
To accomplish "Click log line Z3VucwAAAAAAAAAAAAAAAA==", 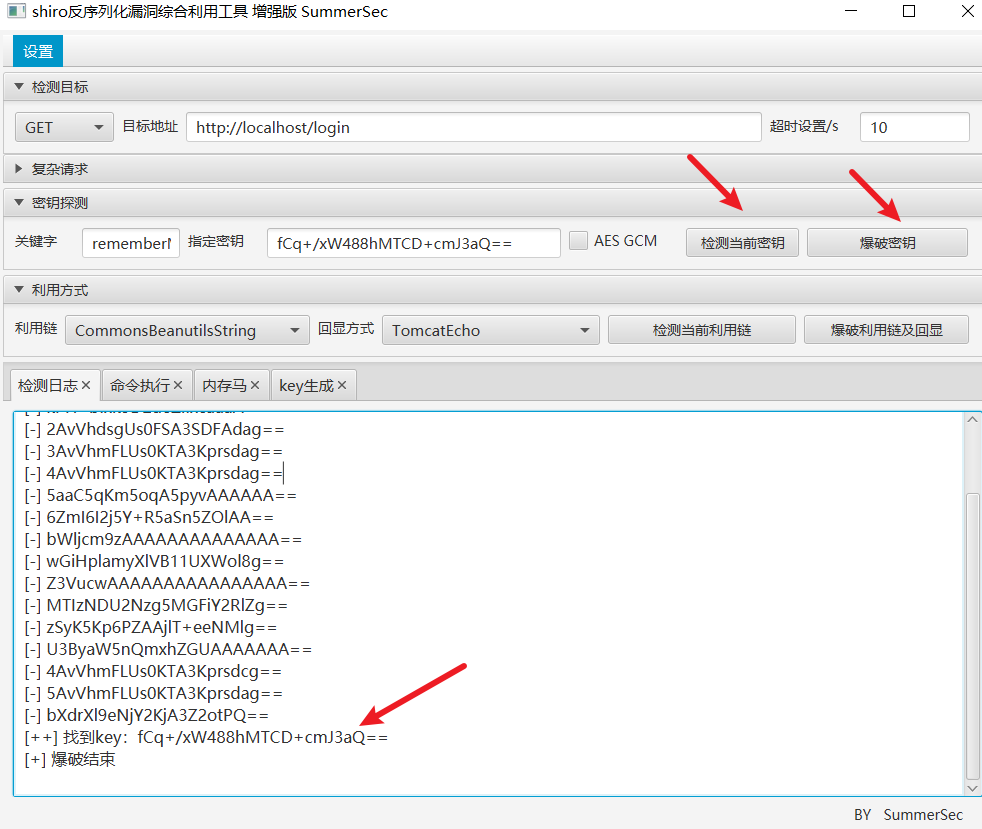I will [x=167, y=584].
